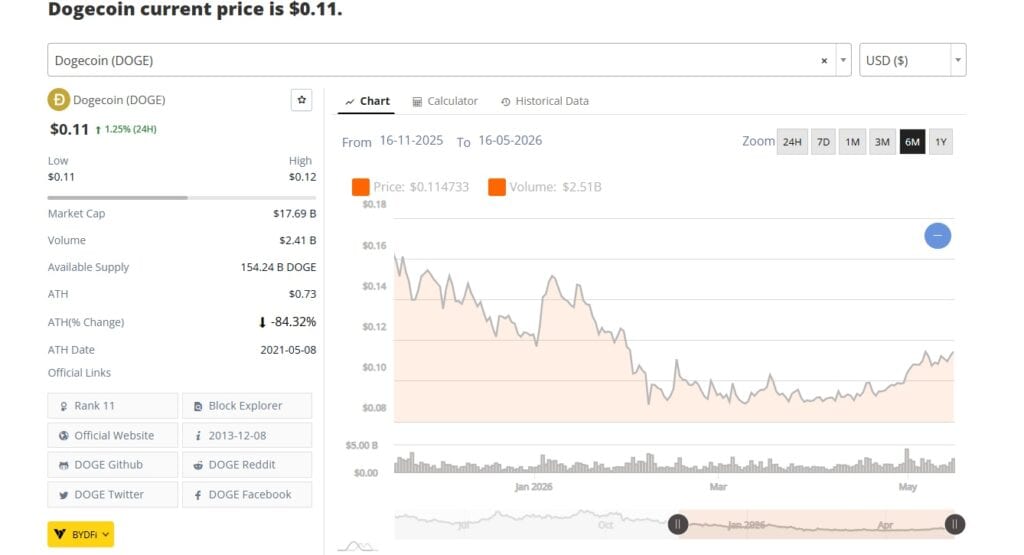Click the Dogecoin coin logo icon
Screen dimensions: 1024x555
(x=59, y=100)
